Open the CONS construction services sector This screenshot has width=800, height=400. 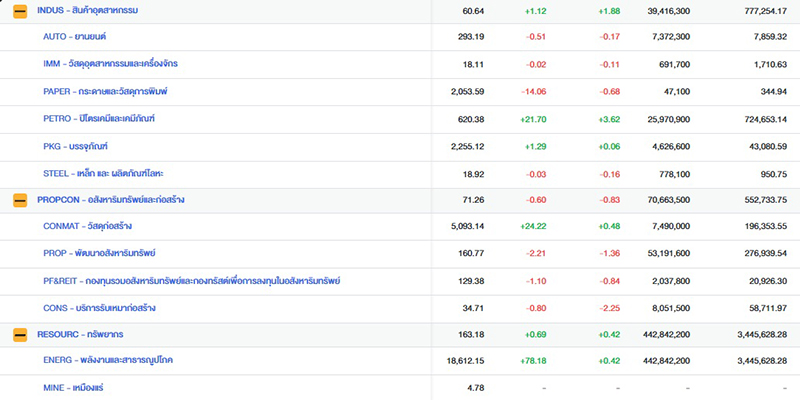pyautogui.click(x=98, y=307)
